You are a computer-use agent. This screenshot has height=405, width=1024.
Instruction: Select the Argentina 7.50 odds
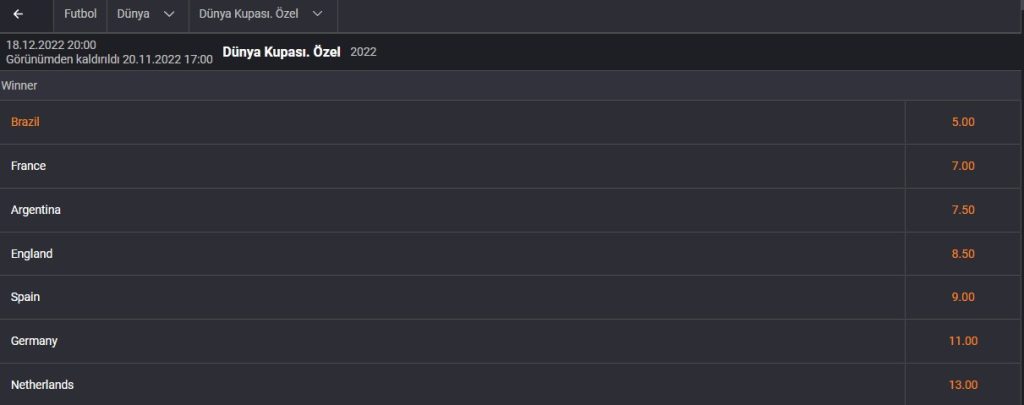963,210
